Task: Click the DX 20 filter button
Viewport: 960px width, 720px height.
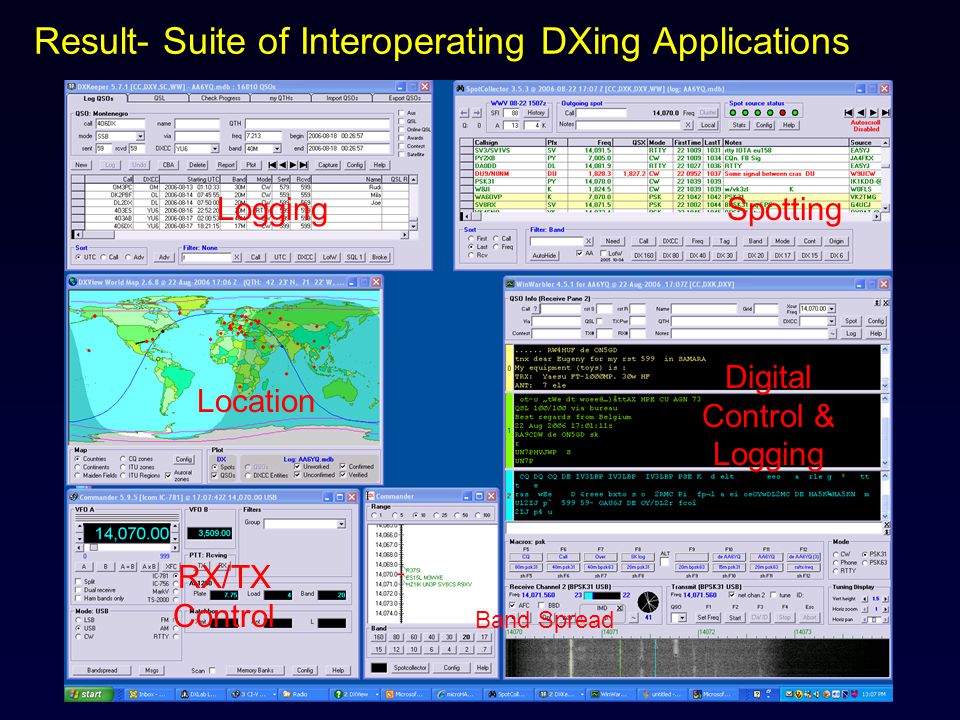Action: 756,255
